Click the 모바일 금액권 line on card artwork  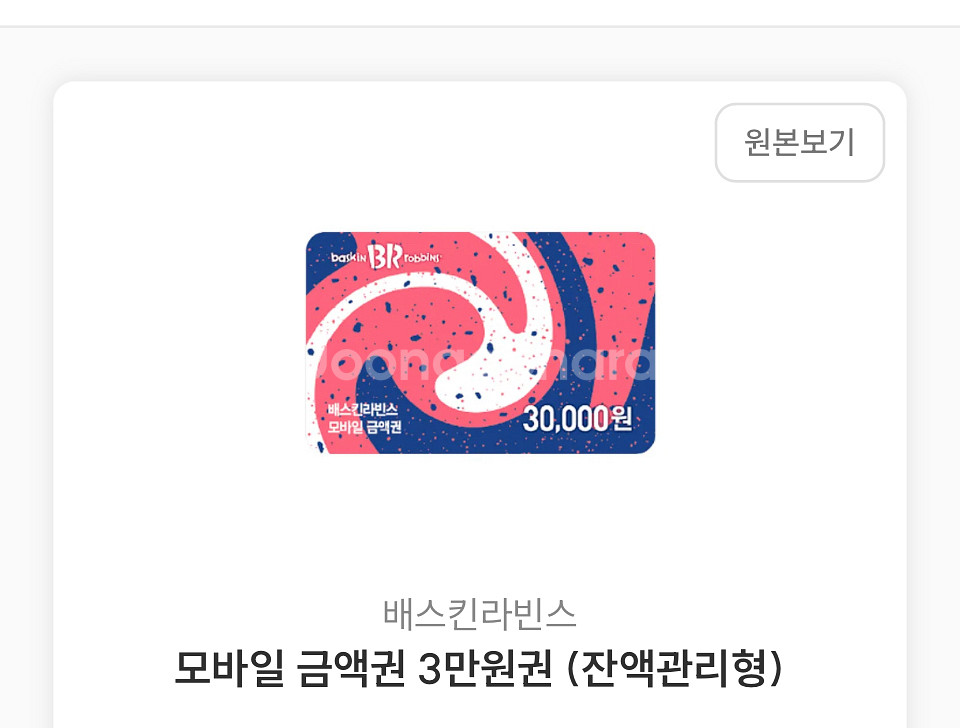(x=364, y=427)
